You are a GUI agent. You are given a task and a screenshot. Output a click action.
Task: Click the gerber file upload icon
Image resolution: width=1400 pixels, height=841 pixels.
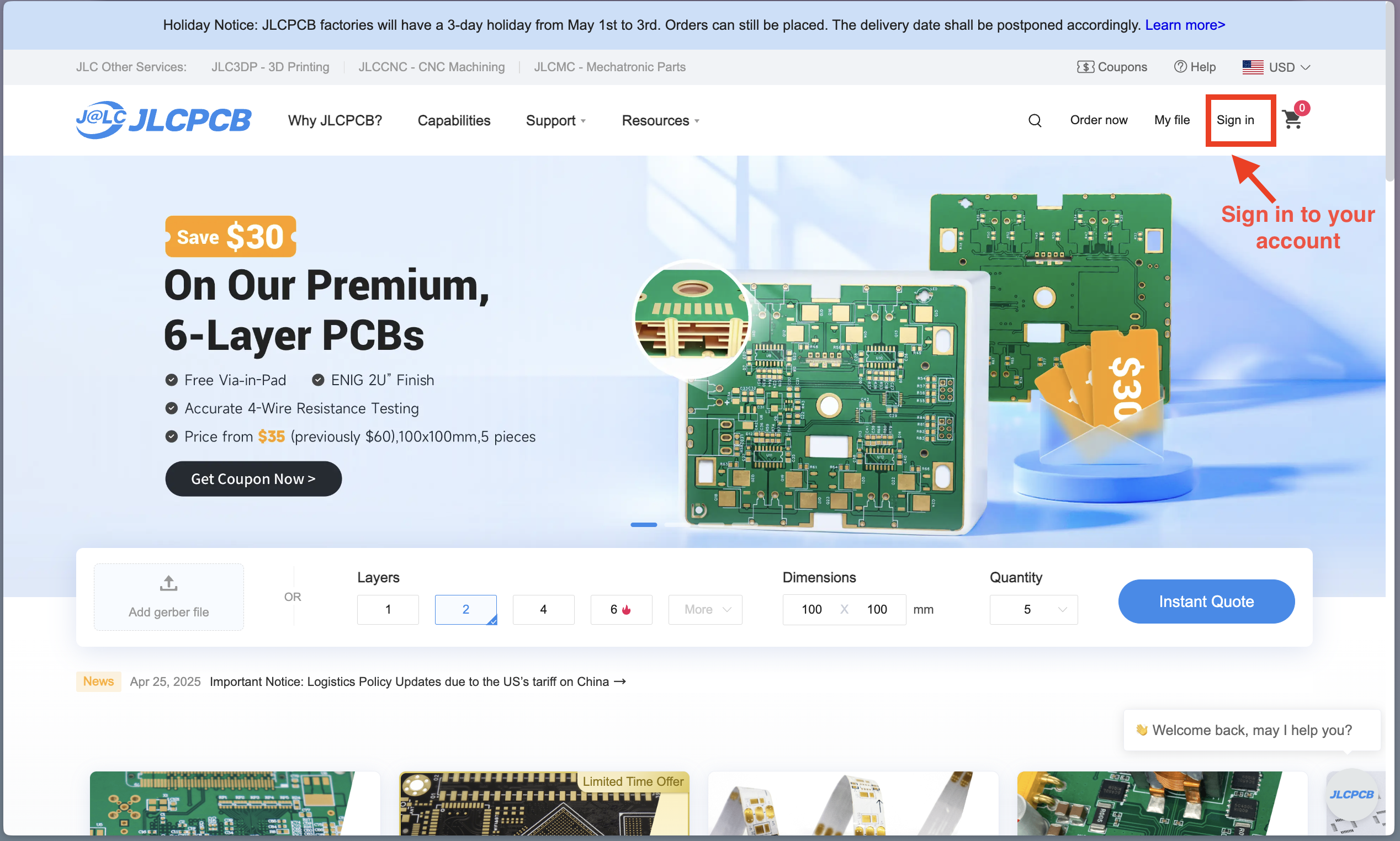pos(168,583)
